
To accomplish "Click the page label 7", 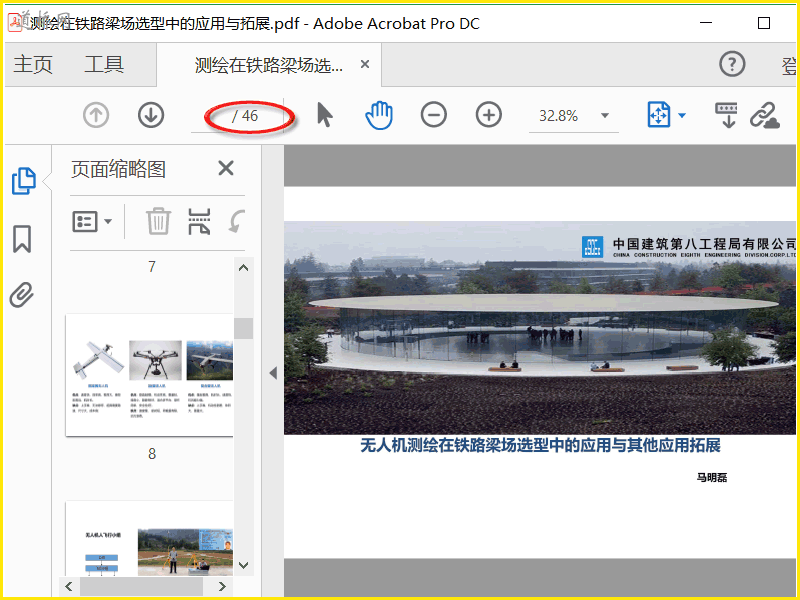I will [x=152, y=267].
